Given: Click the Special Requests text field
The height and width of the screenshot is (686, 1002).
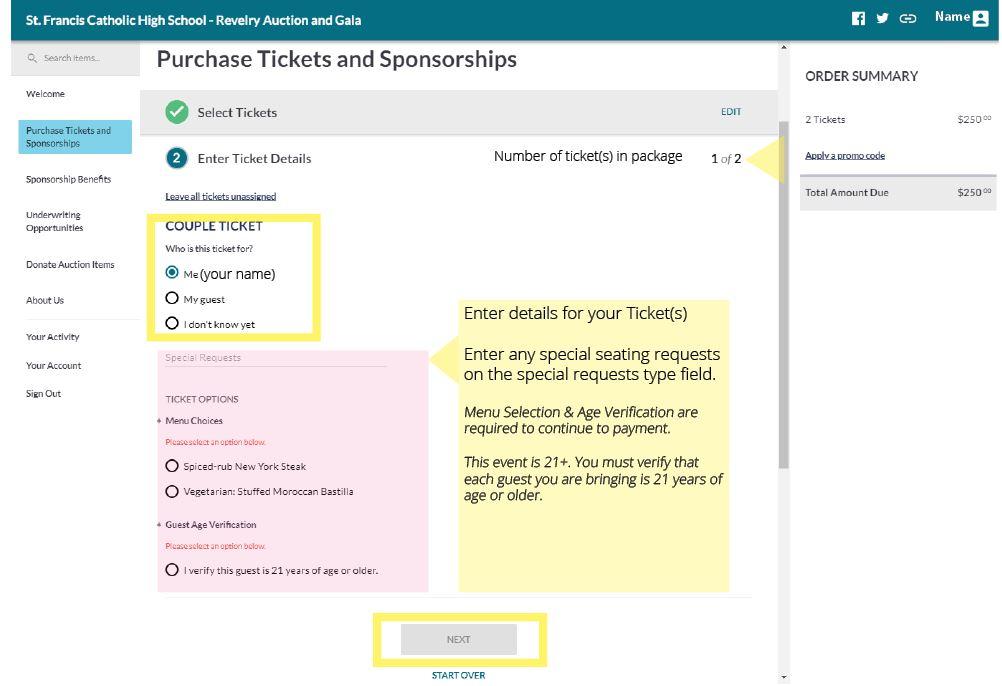Looking at the screenshot, I should (275, 358).
